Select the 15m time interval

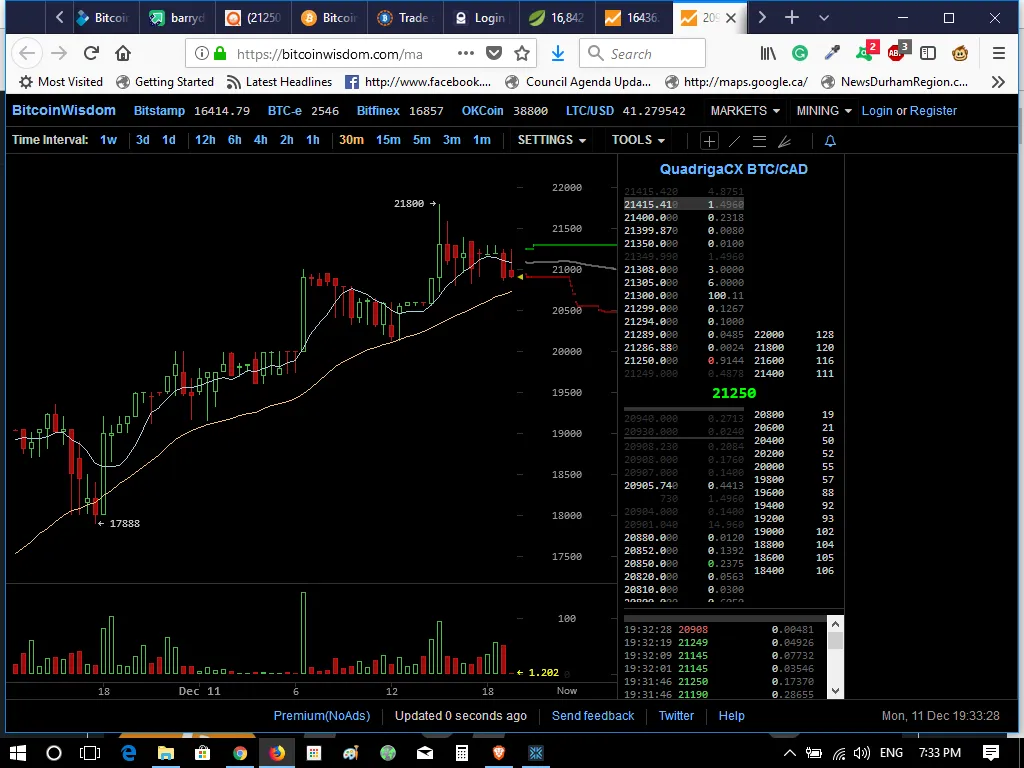388,140
